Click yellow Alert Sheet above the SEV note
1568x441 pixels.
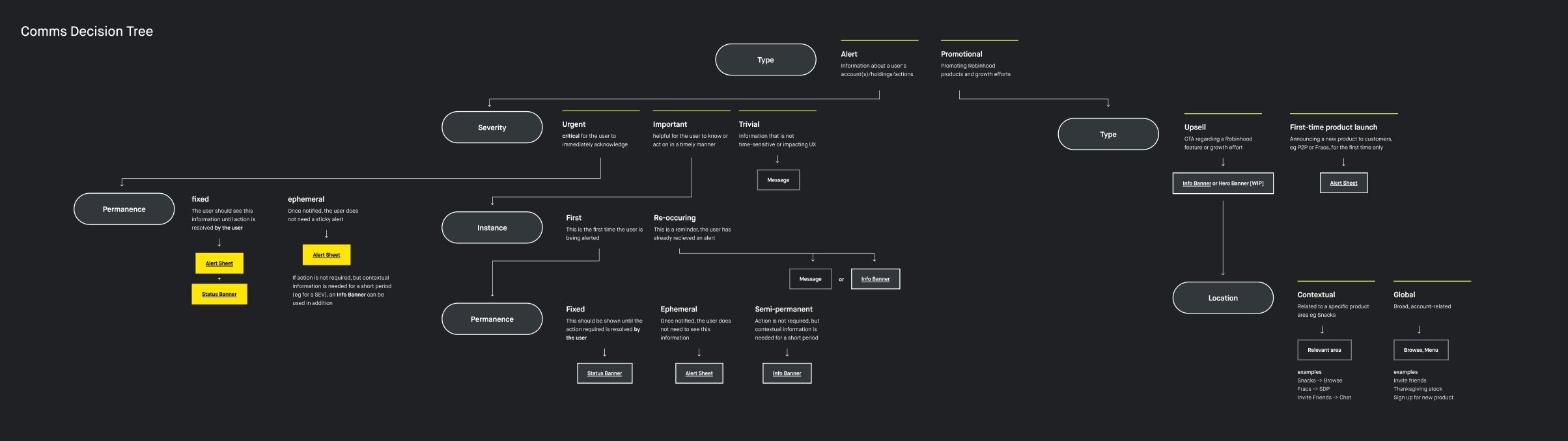click(x=326, y=255)
